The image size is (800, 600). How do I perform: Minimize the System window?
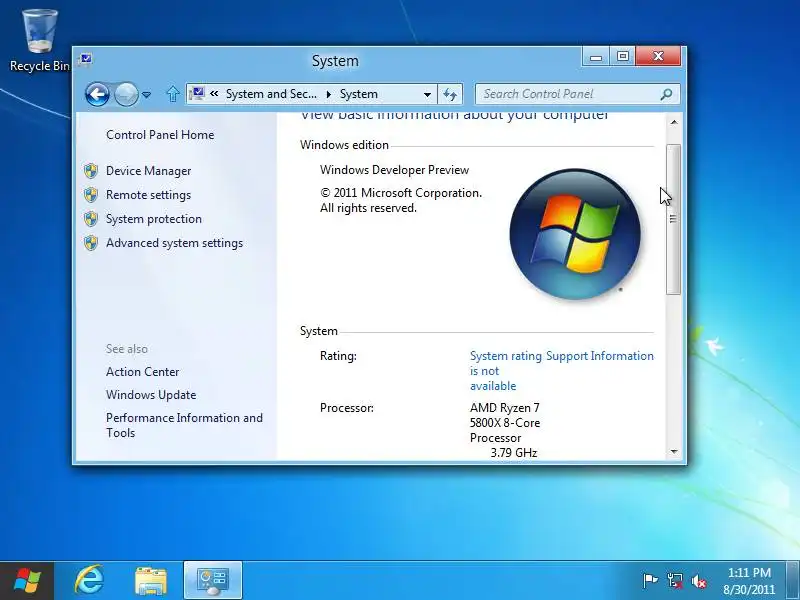(x=595, y=57)
